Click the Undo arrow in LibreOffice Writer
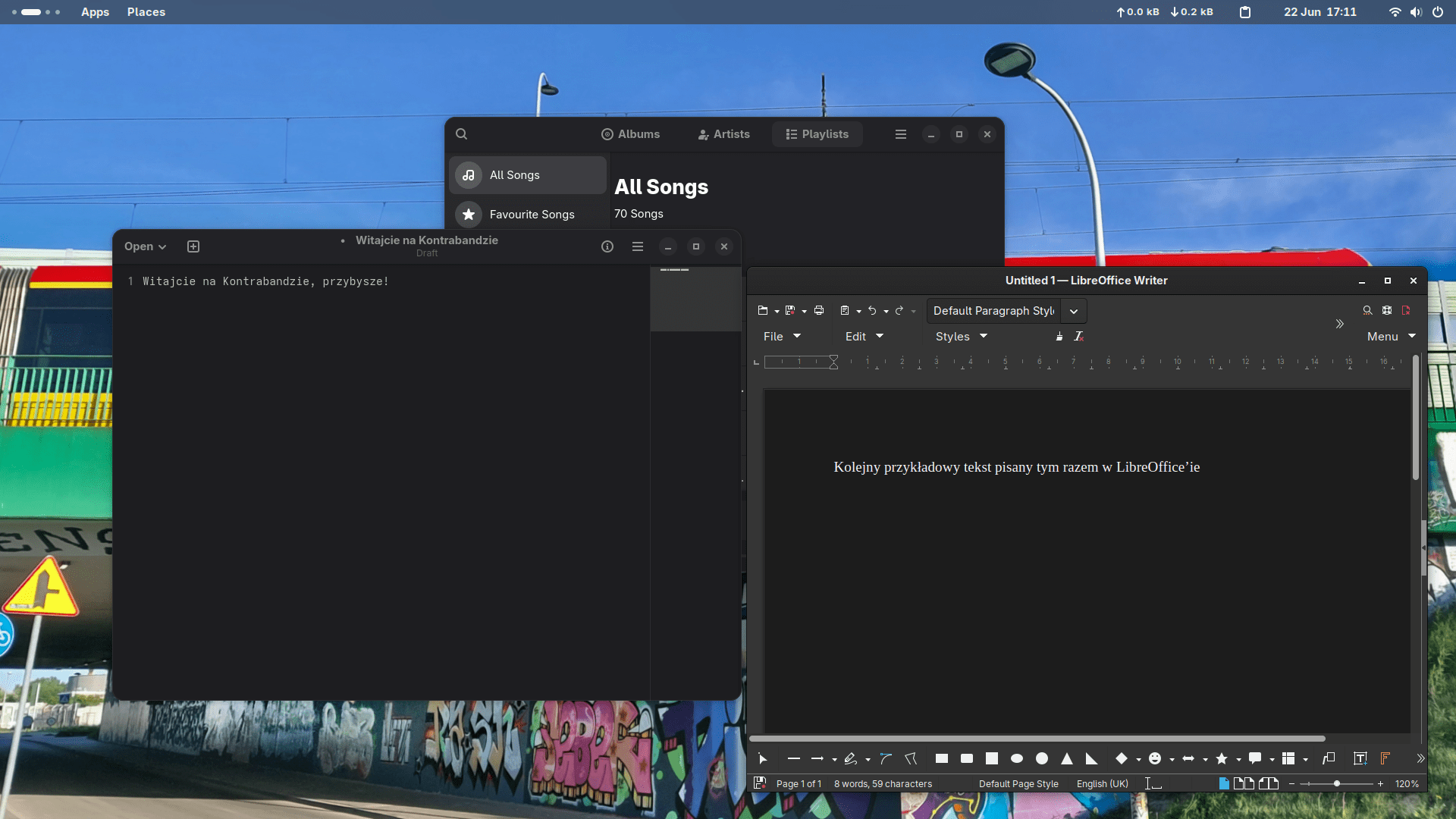Viewport: 1456px width, 819px height. pyautogui.click(x=872, y=310)
